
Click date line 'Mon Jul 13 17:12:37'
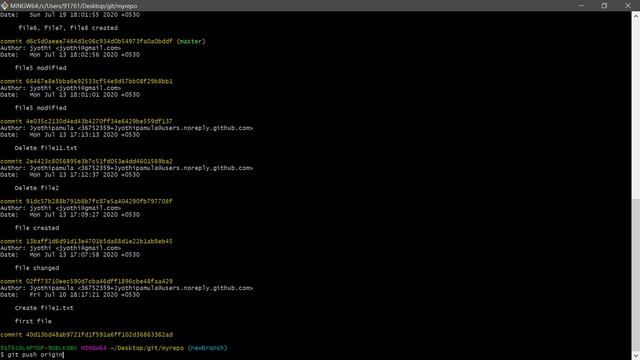[70, 175]
